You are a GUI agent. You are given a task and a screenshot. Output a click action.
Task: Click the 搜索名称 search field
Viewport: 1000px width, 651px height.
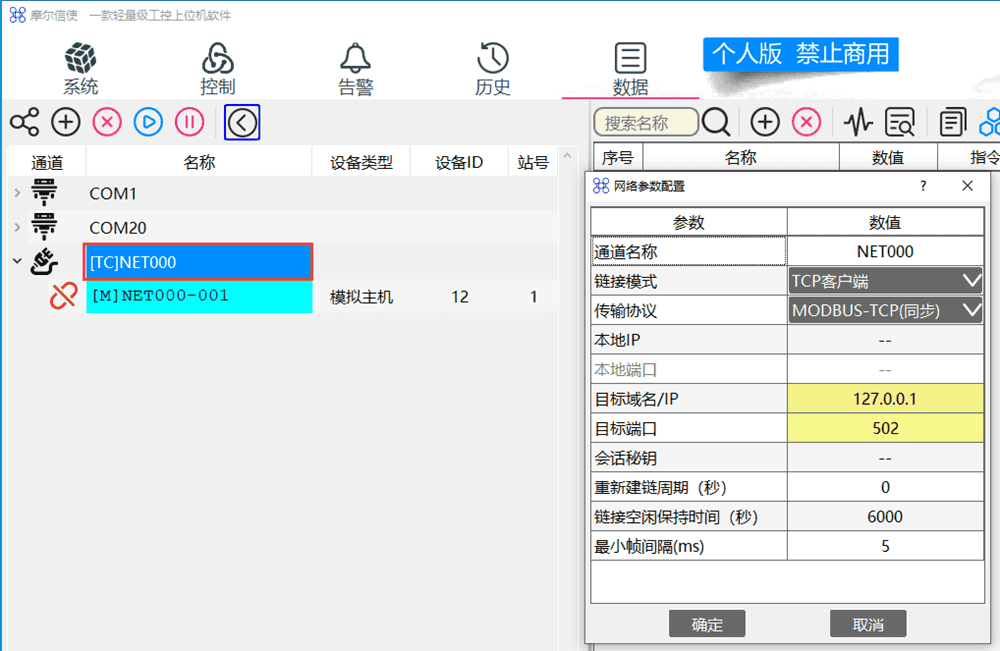[645, 123]
